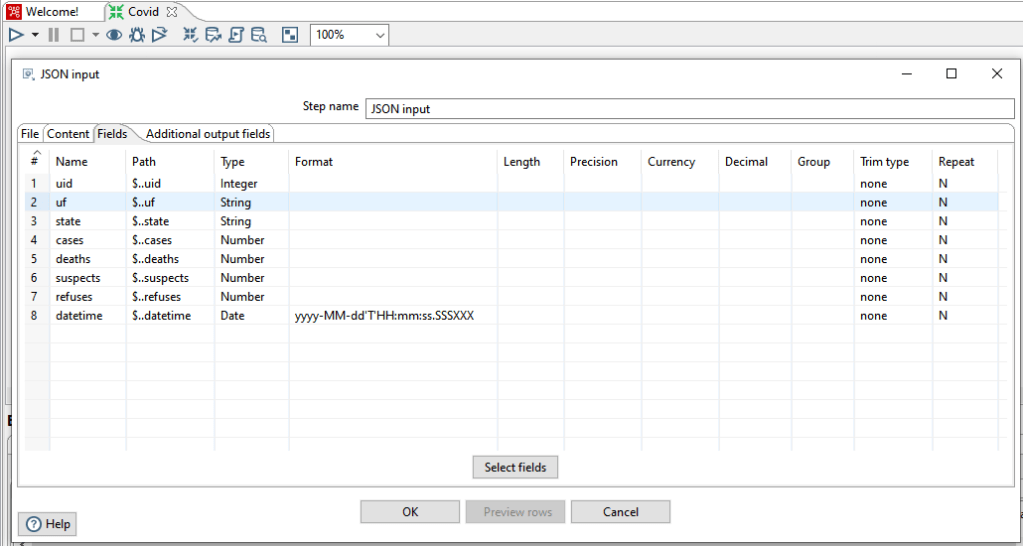Switch to the Content tab
Image resolution: width=1023 pixels, height=546 pixels.
point(68,134)
